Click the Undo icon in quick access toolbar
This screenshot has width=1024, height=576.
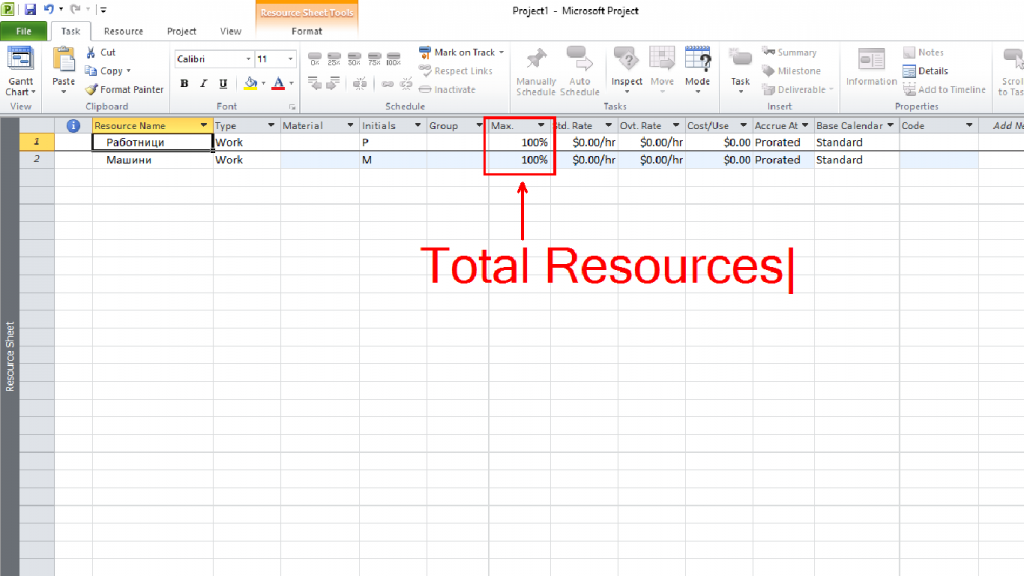(49, 9)
